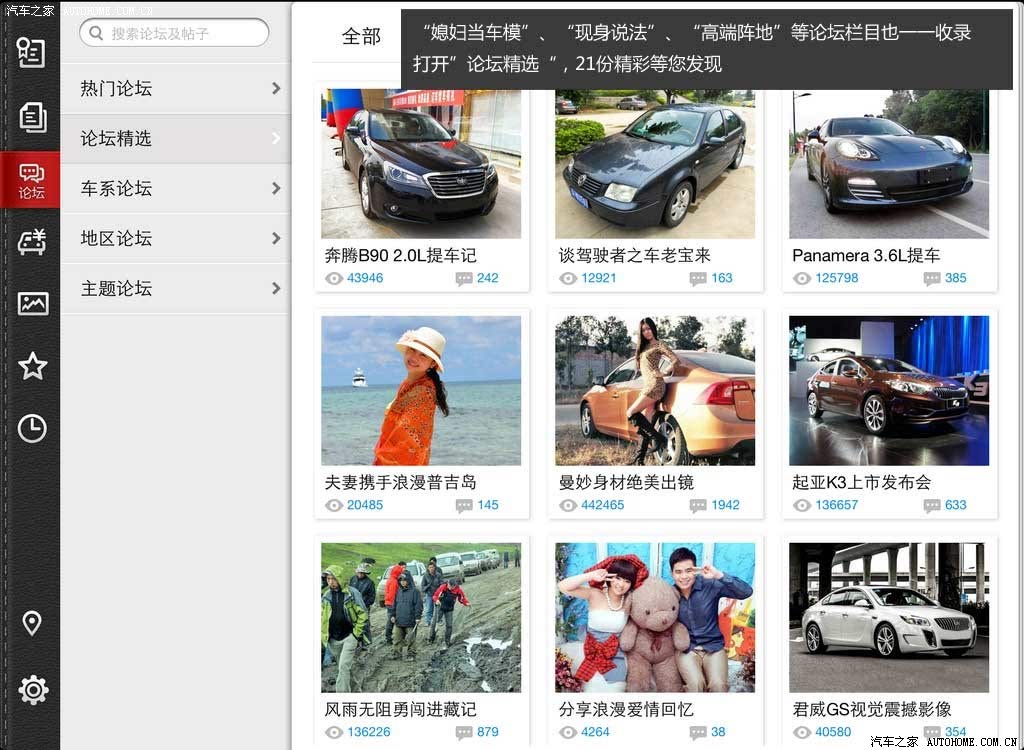1024x750 pixels.
Task: Open the picture gallery sidebar icon
Action: pyautogui.click(x=32, y=304)
